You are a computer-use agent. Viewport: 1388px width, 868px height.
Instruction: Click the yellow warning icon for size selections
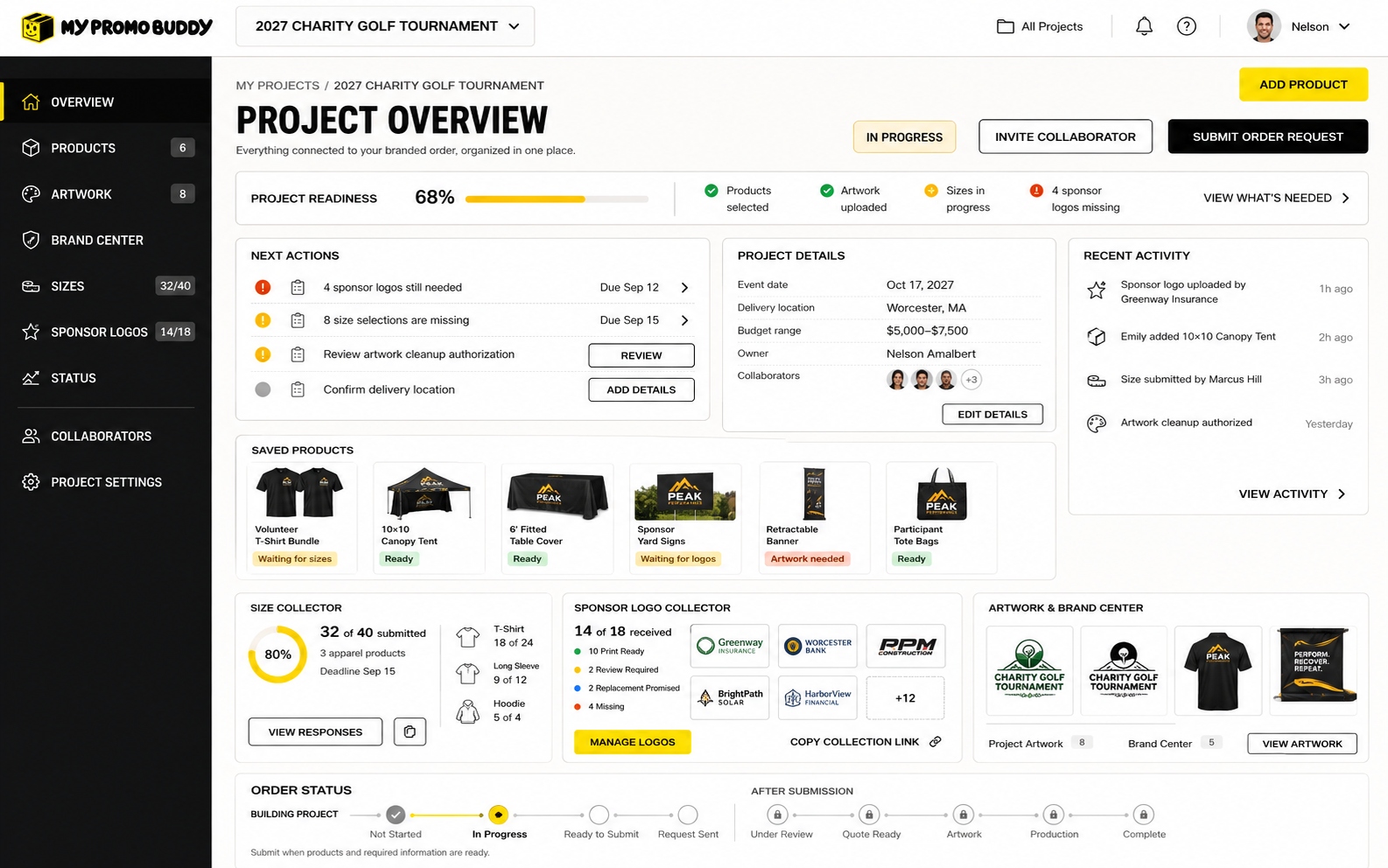coord(263,320)
